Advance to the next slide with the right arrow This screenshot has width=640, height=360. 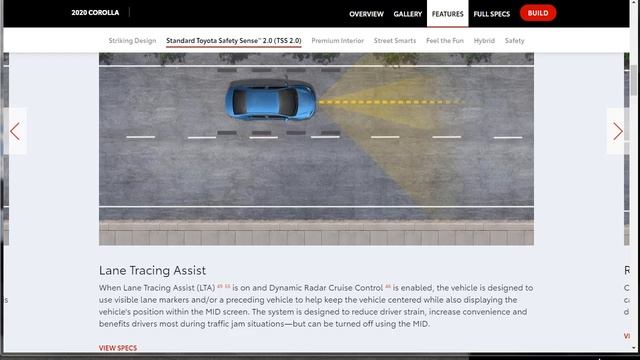click(x=618, y=131)
